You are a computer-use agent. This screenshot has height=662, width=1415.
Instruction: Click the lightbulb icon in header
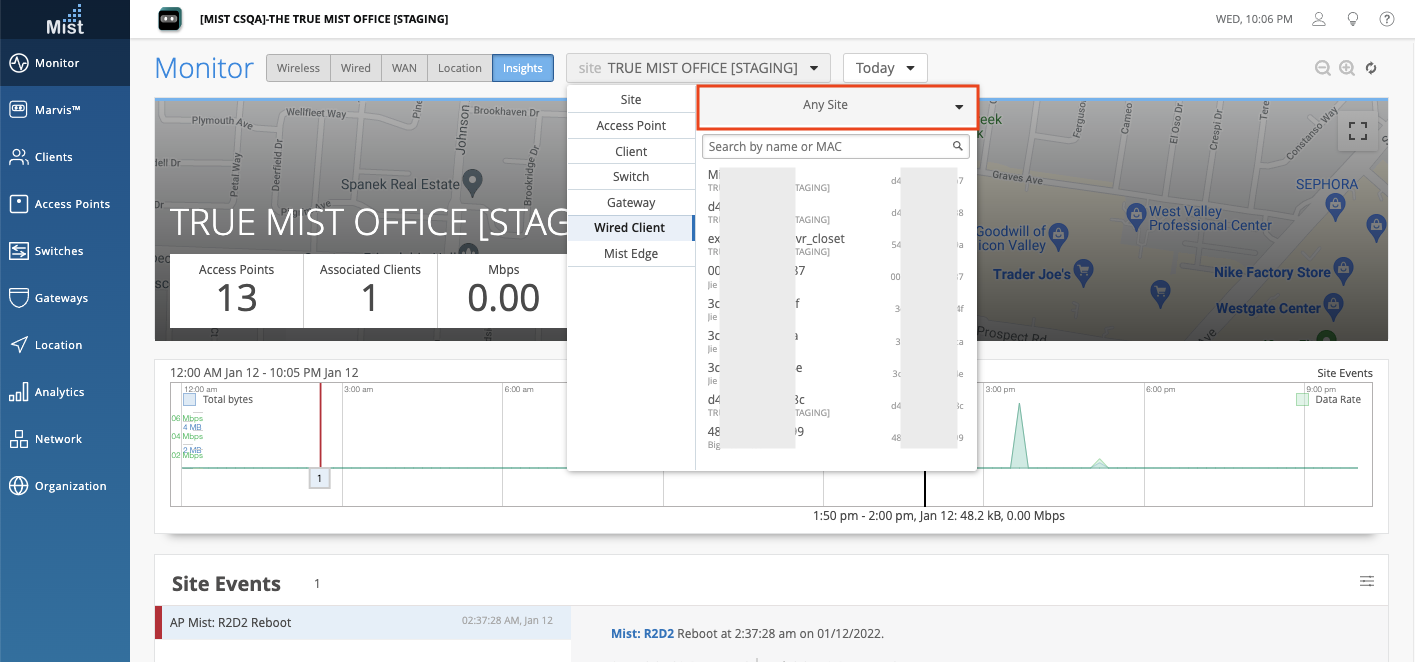pos(1353,19)
